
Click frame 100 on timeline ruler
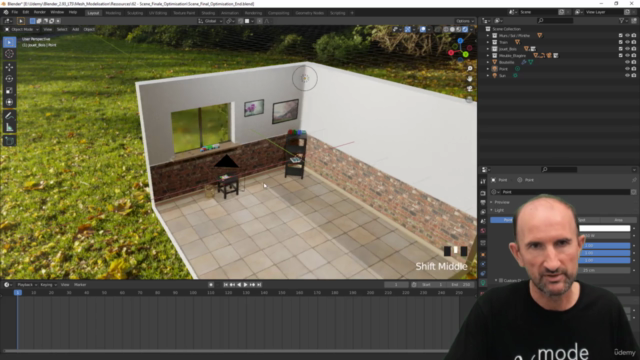tap(193, 293)
